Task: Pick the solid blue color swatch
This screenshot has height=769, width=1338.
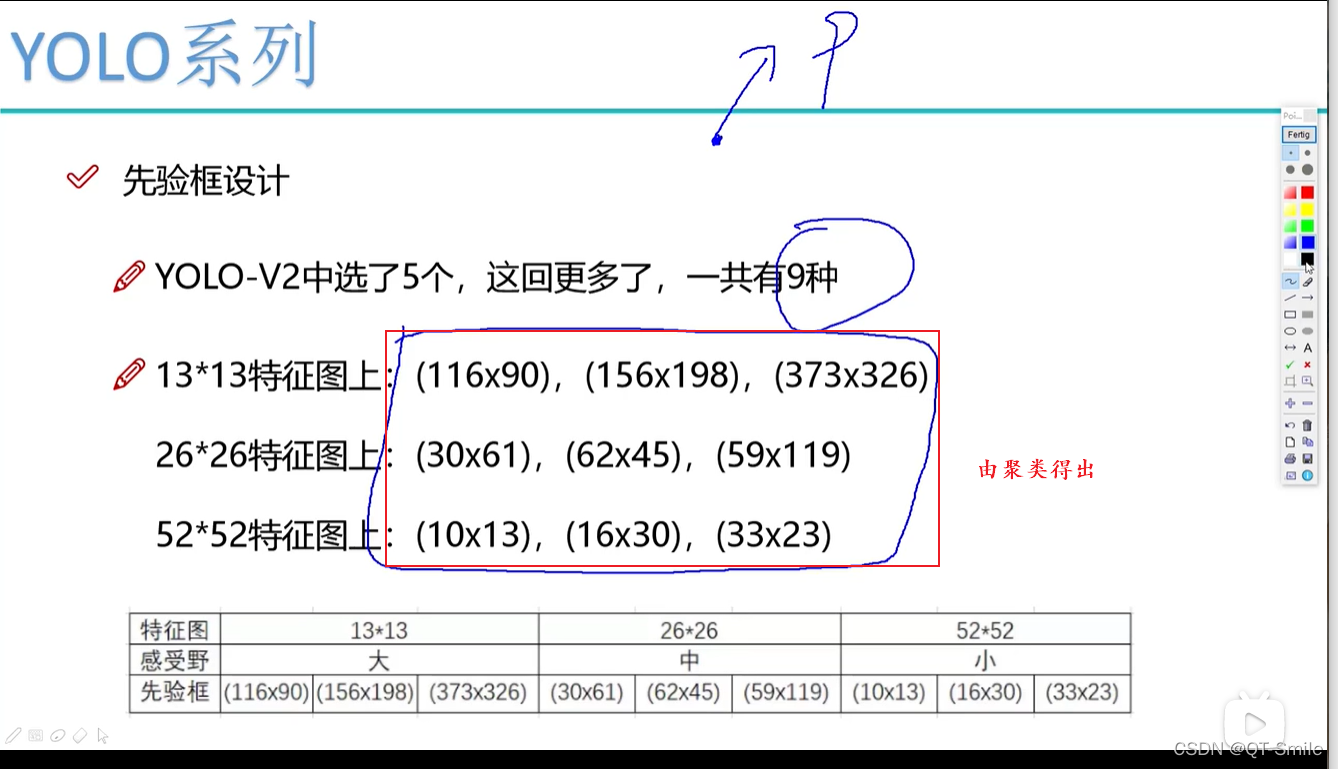Action: [1307, 242]
